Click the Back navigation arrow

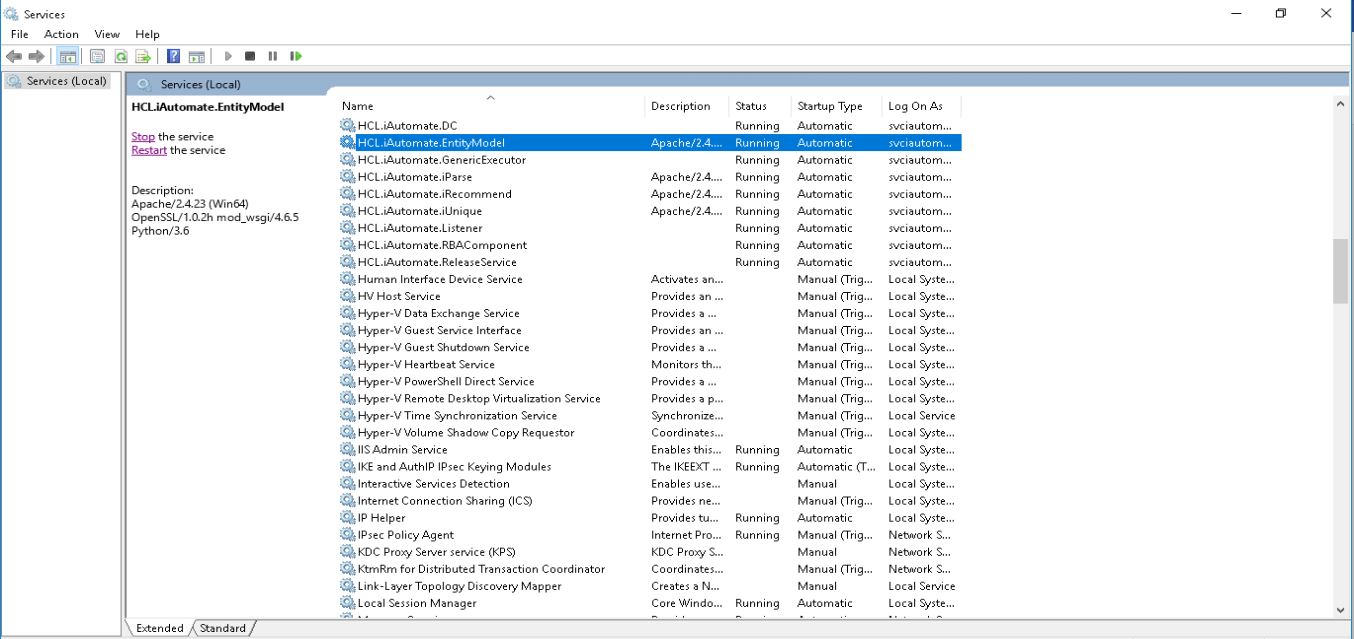13,56
